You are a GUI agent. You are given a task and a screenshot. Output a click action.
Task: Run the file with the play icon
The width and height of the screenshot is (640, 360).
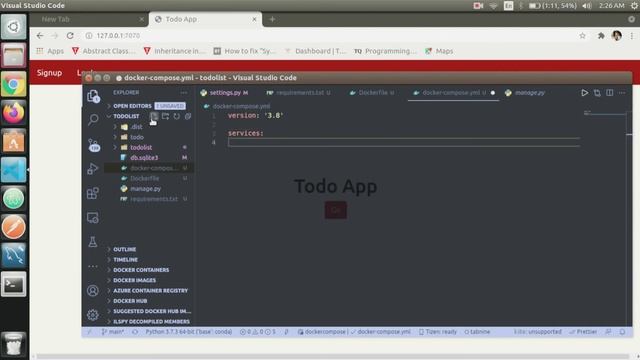point(584,93)
